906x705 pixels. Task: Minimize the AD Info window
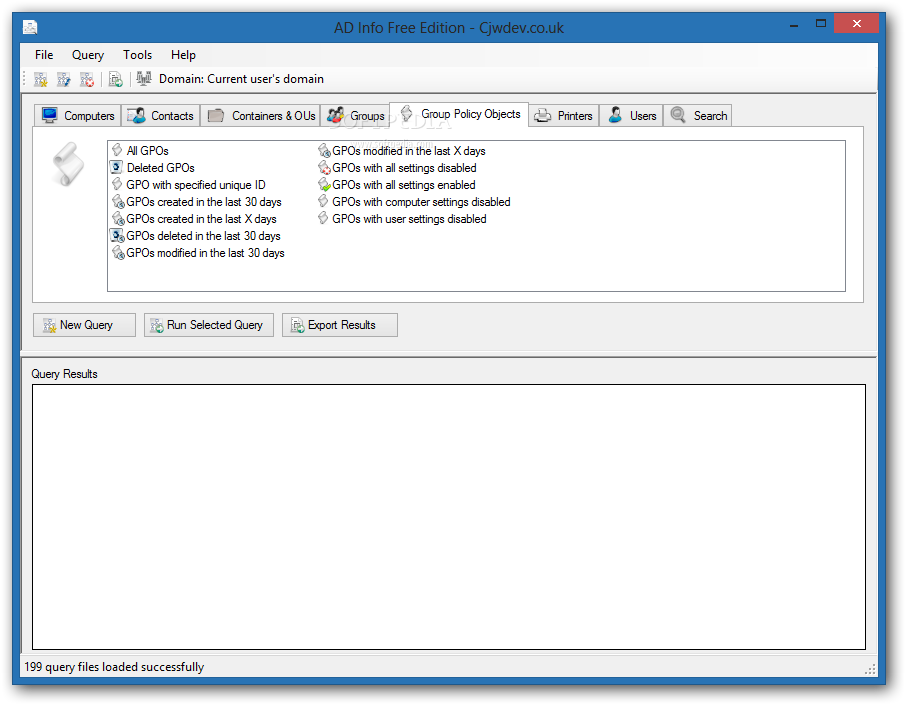[x=794, y=25]
